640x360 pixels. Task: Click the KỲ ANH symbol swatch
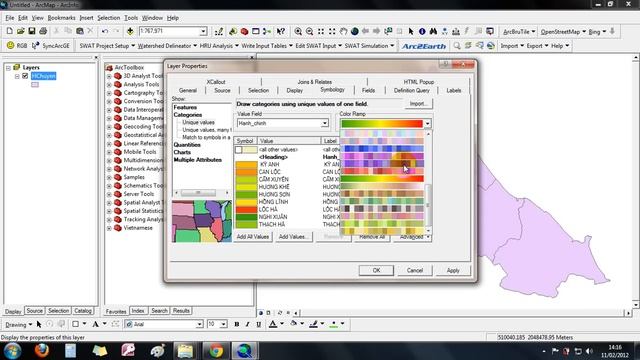click(x=246, y=164)
